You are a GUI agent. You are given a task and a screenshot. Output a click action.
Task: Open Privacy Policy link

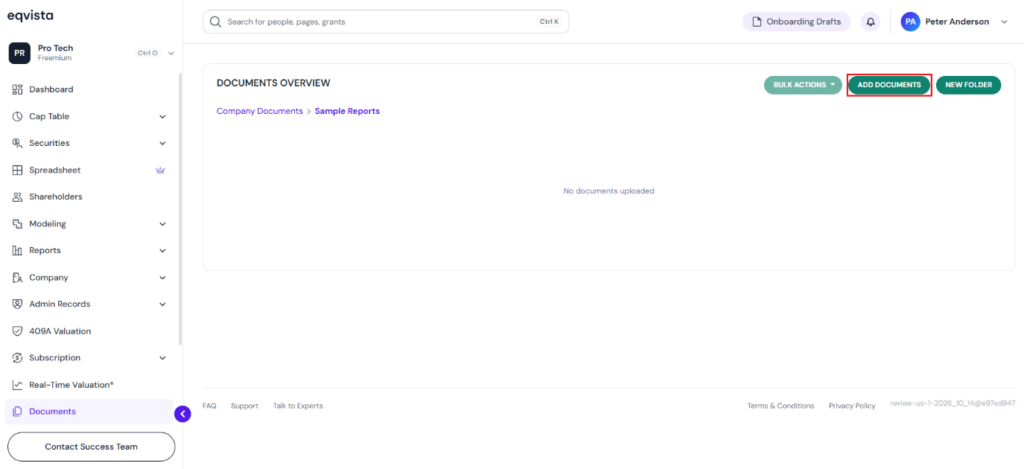point(852,406)
